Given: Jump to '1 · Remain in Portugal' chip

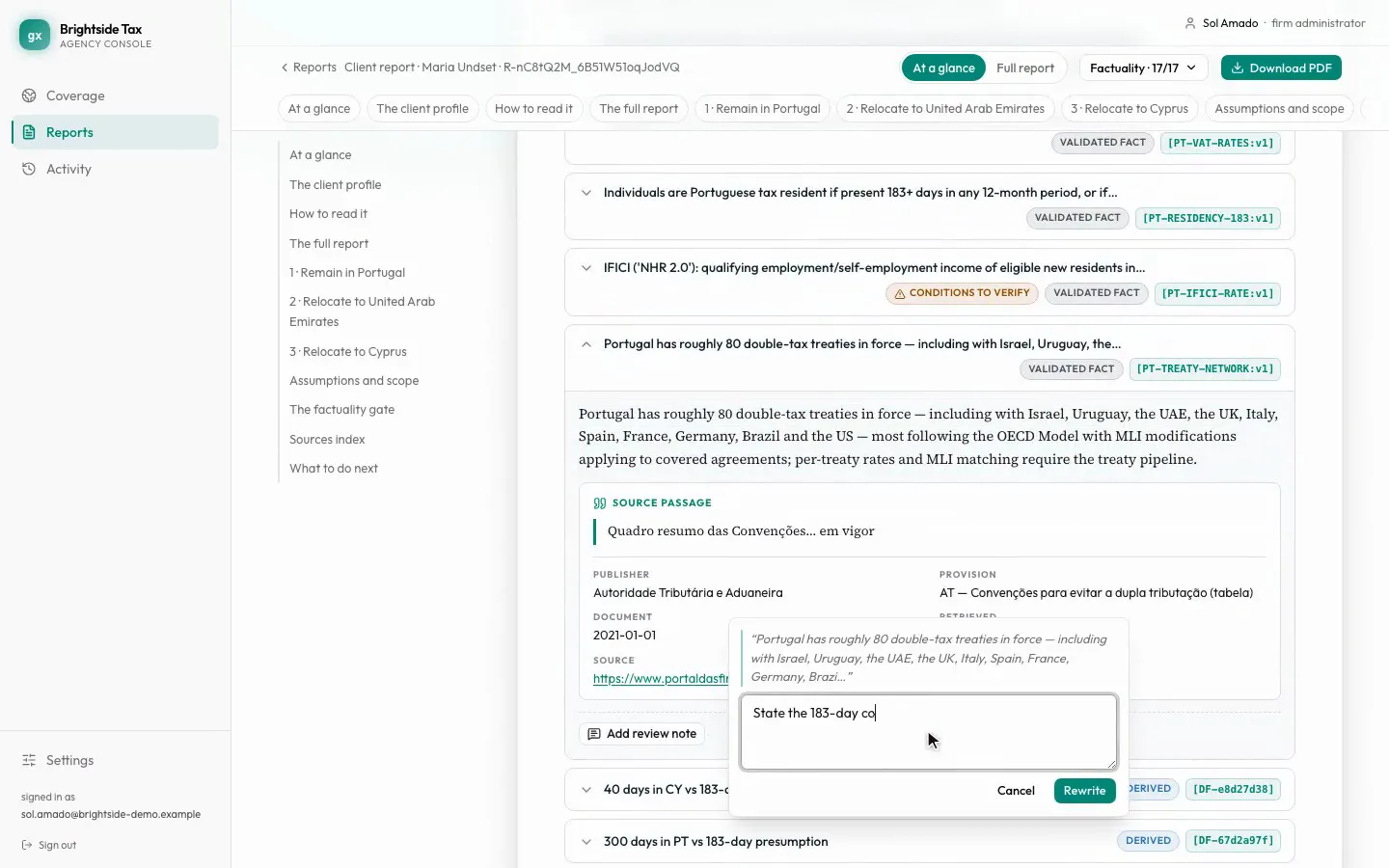Looking at the screenshot, I should (762, 108).
